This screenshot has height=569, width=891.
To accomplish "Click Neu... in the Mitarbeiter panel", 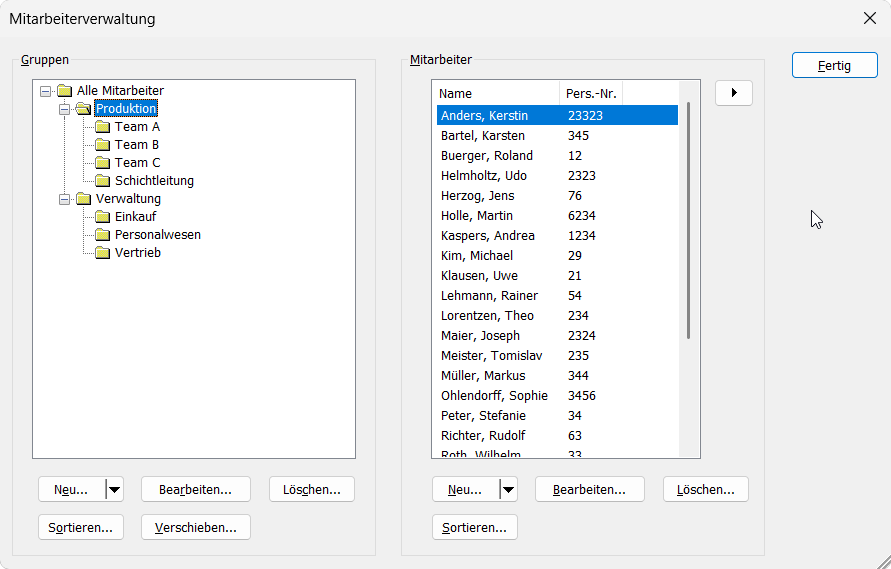I will [465, 489].
